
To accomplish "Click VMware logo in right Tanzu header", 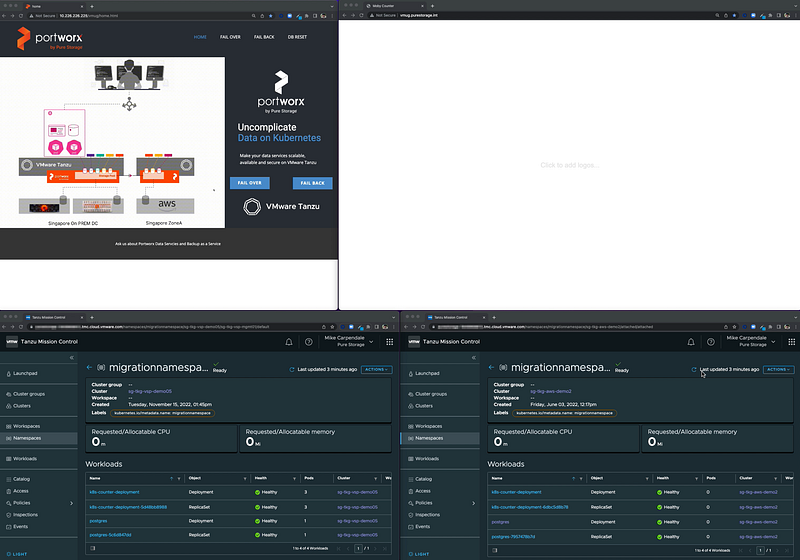I will coord(414,342).
